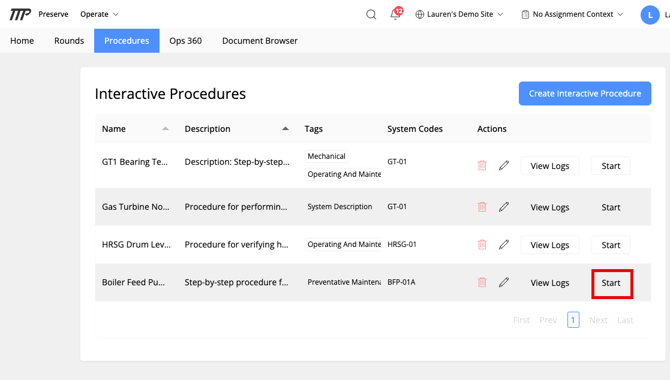The image size is (670, 380).
Task: Edit the HRSG Drum Level procedure
Action: pyautogui.click(x=504, y=244)
